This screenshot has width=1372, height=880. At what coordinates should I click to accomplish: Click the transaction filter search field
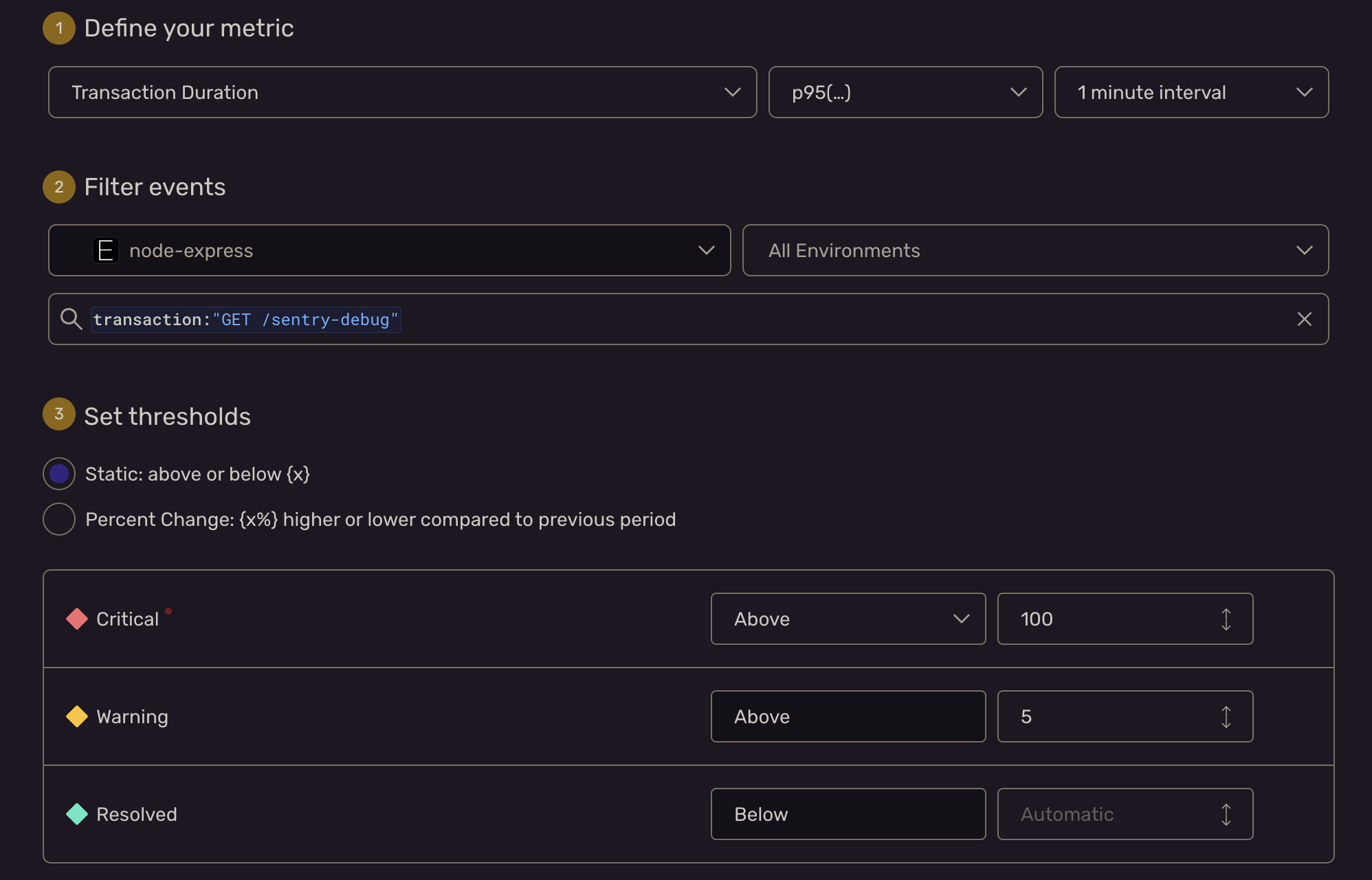(x=688, y=319)
